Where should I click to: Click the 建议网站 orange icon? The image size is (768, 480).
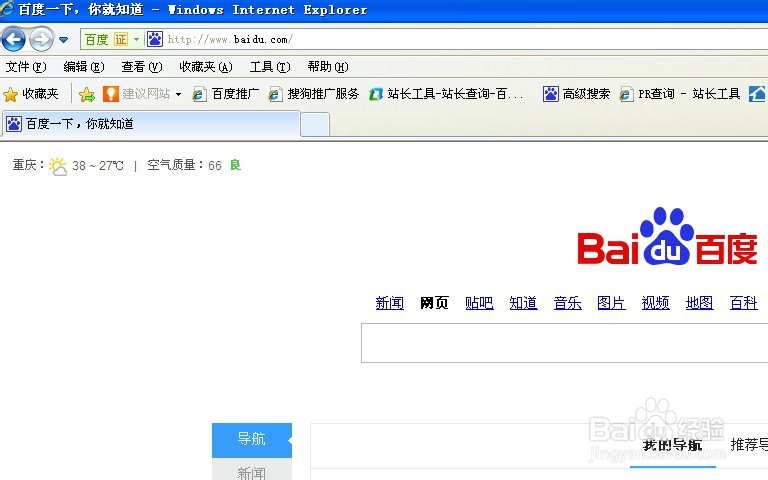coord(111,94)
